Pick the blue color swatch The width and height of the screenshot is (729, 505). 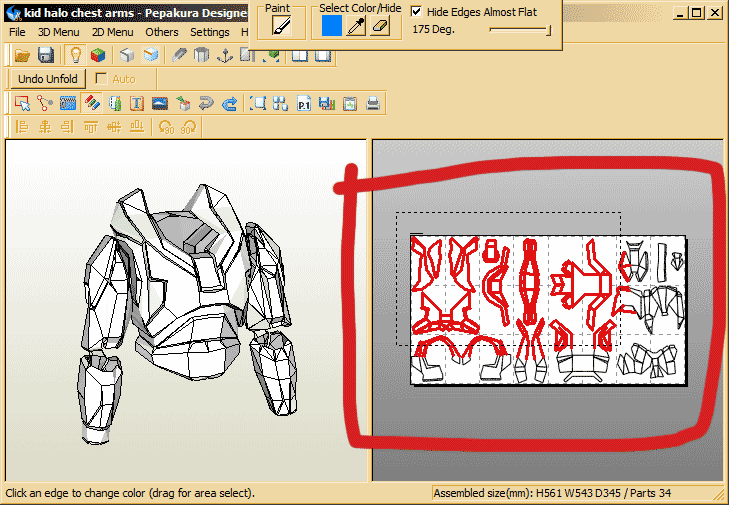click(332, 26)
